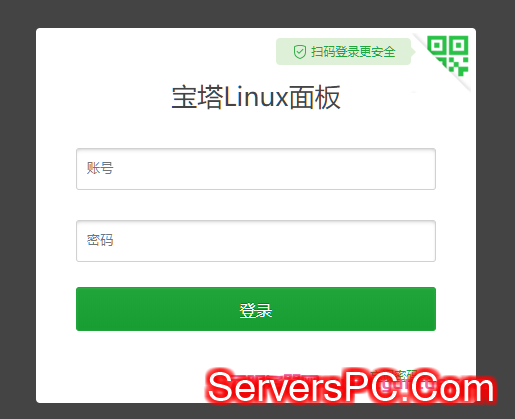Click the green shield icon in the tooltip
Image resolution: width=515 pixels, height=419 pixels.
300,52
